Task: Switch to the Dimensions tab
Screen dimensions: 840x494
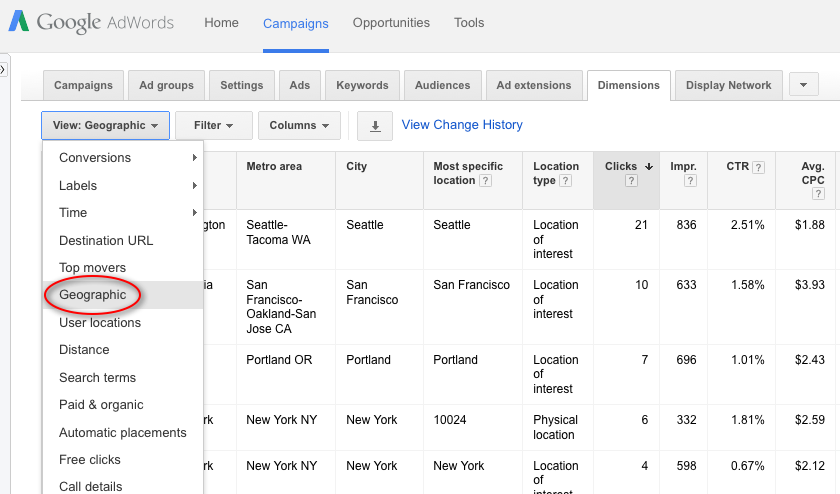Action: point(628,85)
